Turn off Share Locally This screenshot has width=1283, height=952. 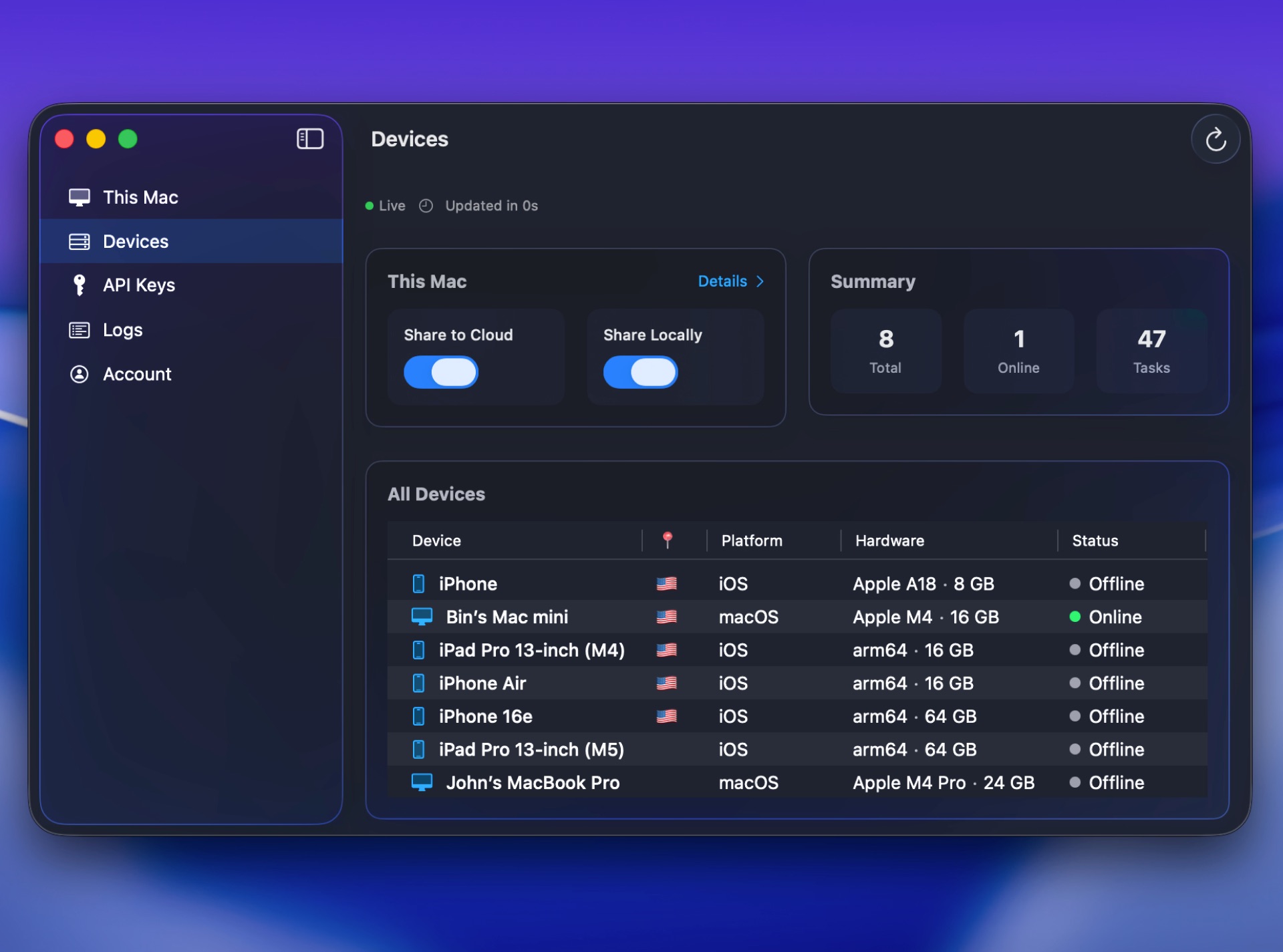point(640,372)
